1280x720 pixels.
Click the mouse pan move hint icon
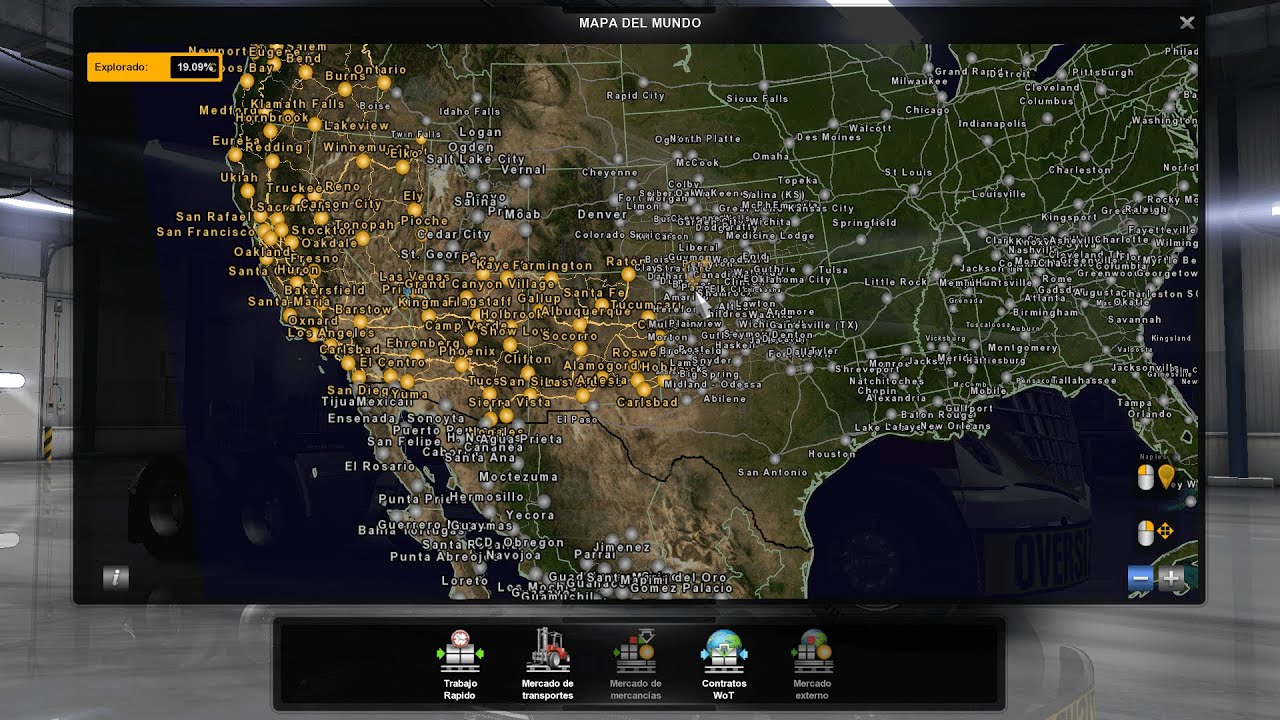(x=1156, y=532)
